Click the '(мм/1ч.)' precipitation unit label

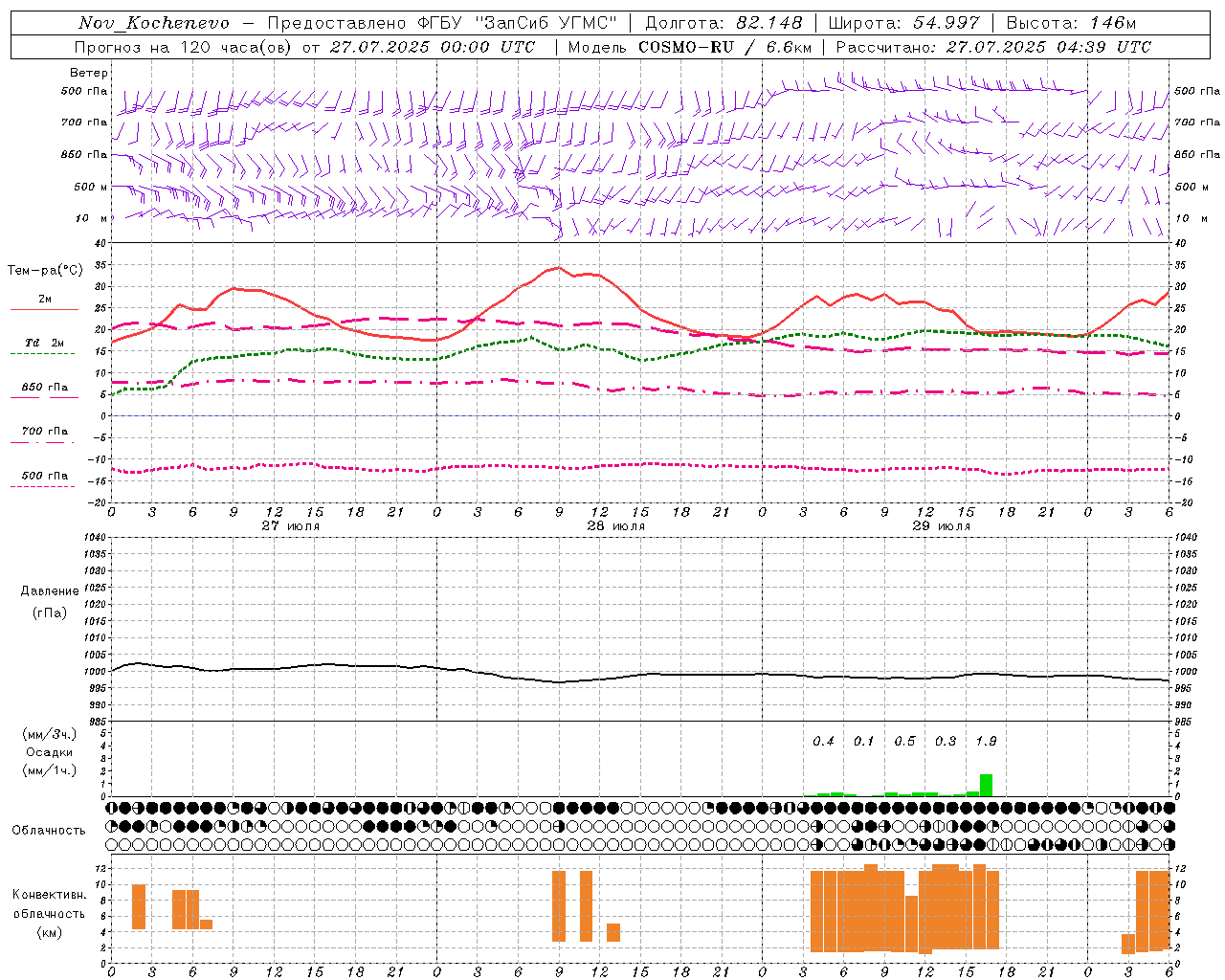tap(50, 770)
